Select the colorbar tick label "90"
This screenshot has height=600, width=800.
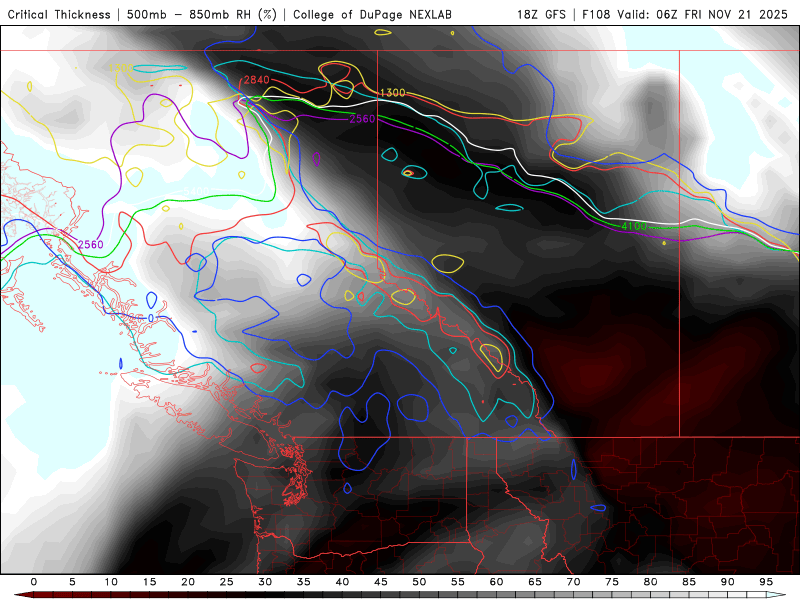tap(728, 582)
